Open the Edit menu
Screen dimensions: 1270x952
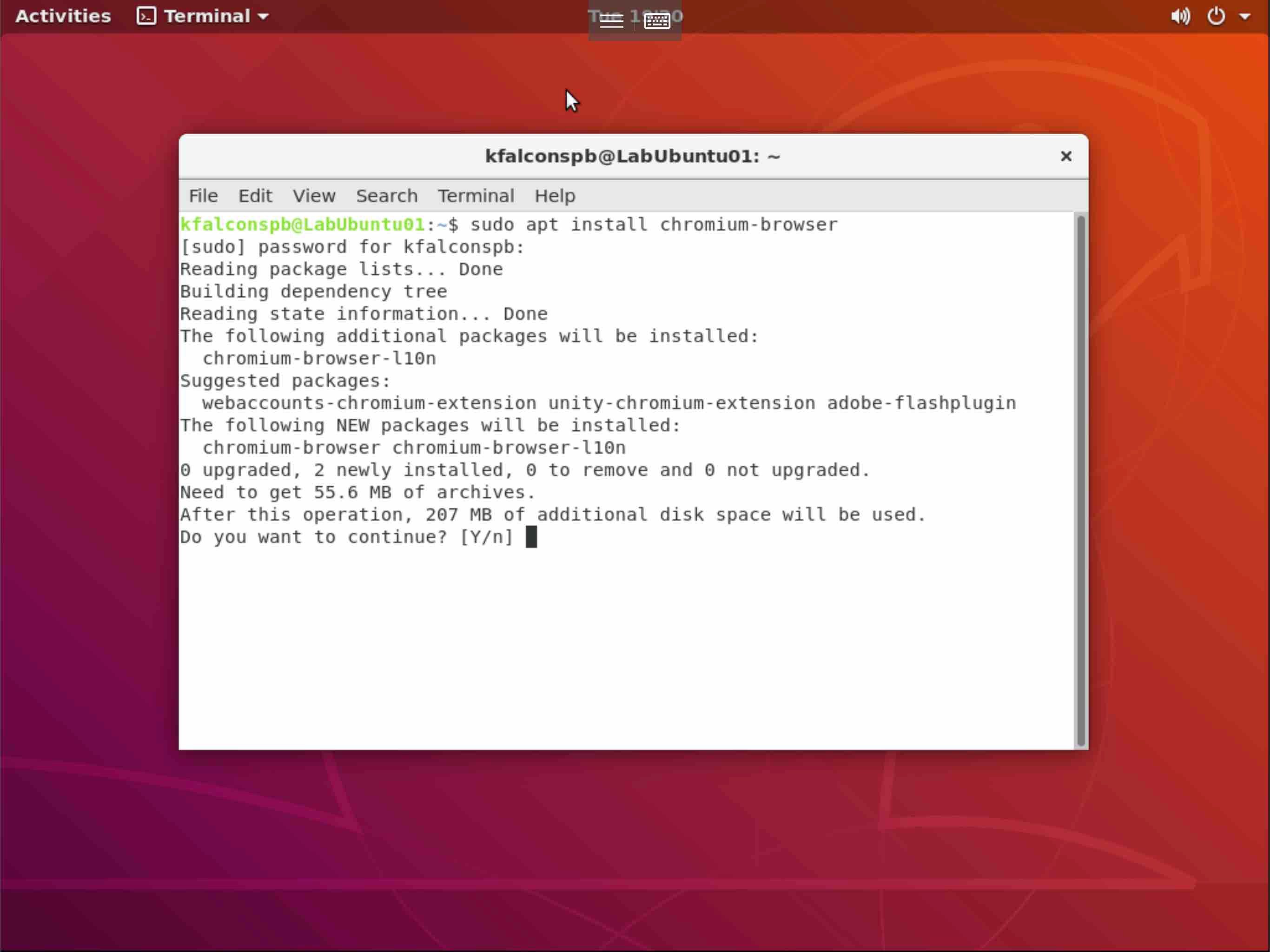click(x=255, y=196)
